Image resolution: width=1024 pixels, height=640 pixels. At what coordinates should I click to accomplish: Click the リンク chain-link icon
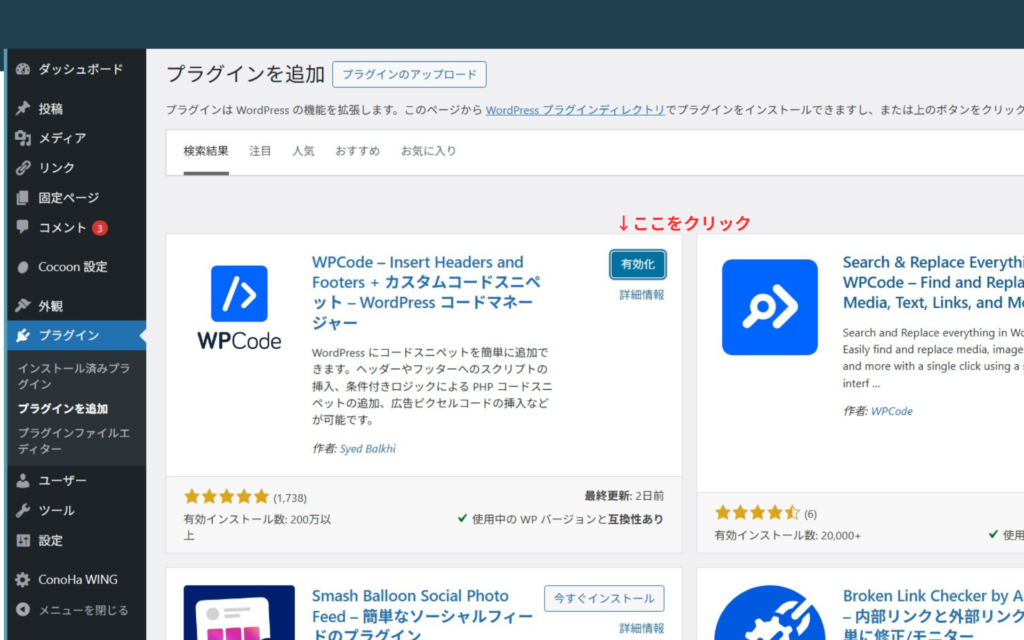[24, 168]
